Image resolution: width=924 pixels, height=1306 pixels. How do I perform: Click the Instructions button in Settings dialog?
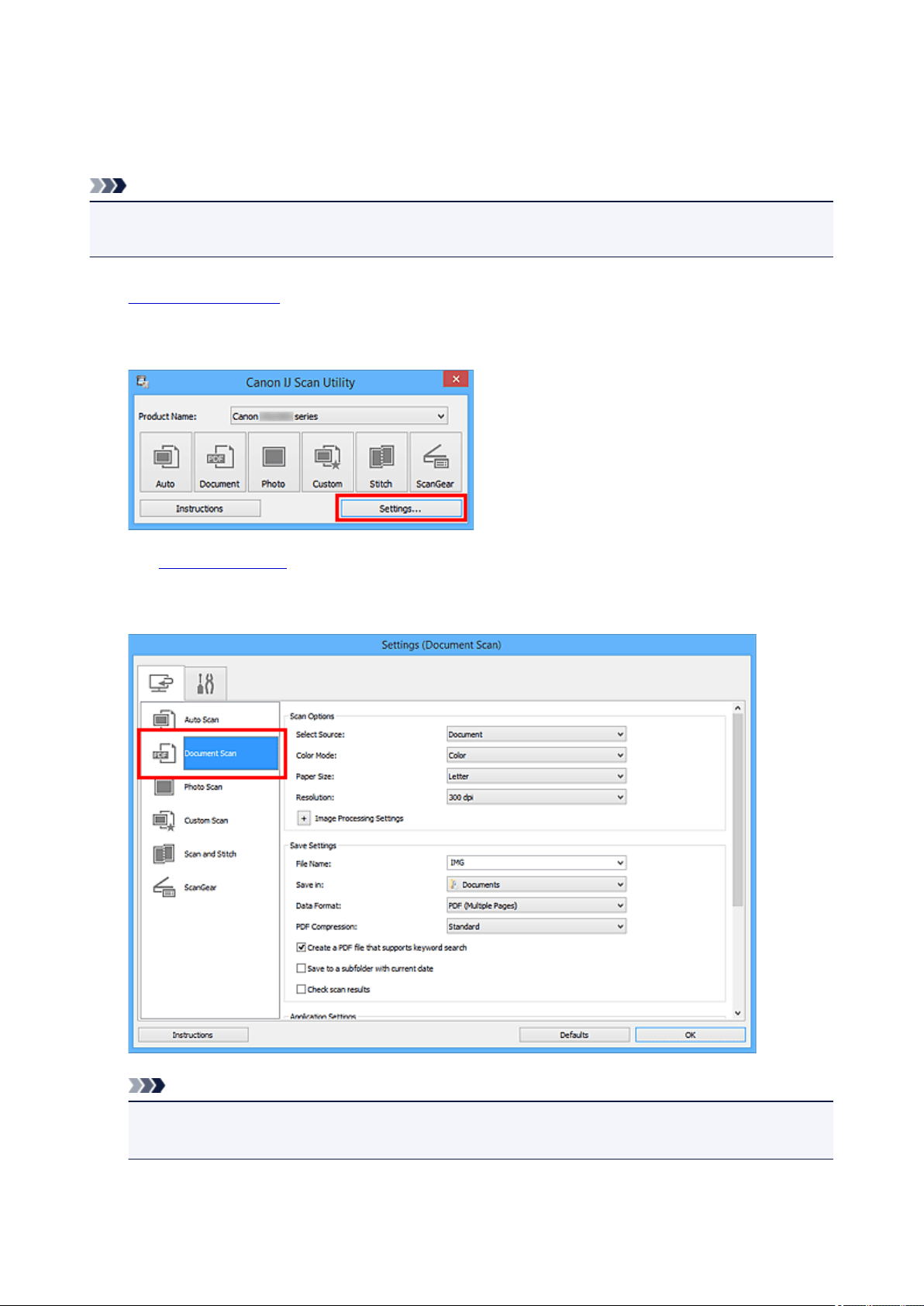coord(193,1035)
